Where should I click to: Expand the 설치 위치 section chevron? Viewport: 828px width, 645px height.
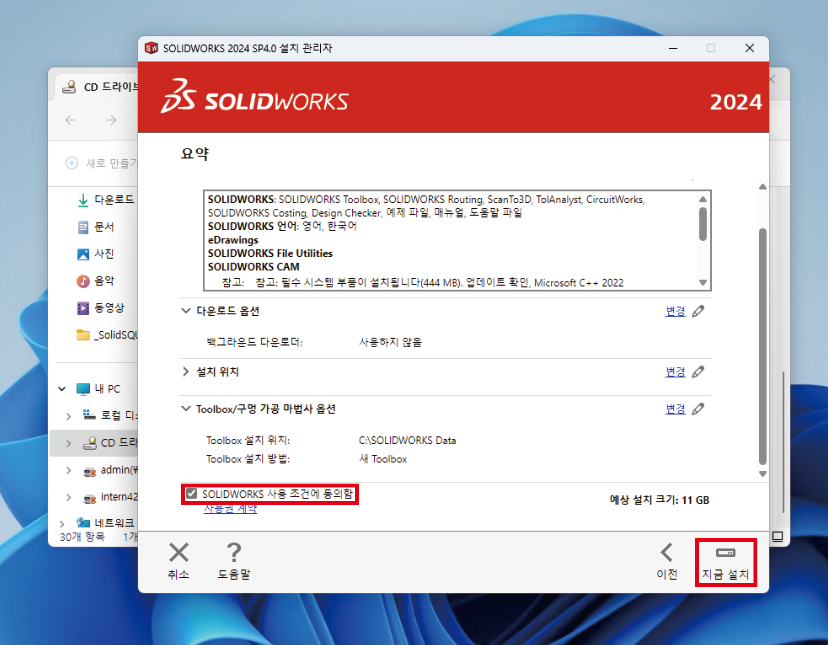(x=185, y=372)
